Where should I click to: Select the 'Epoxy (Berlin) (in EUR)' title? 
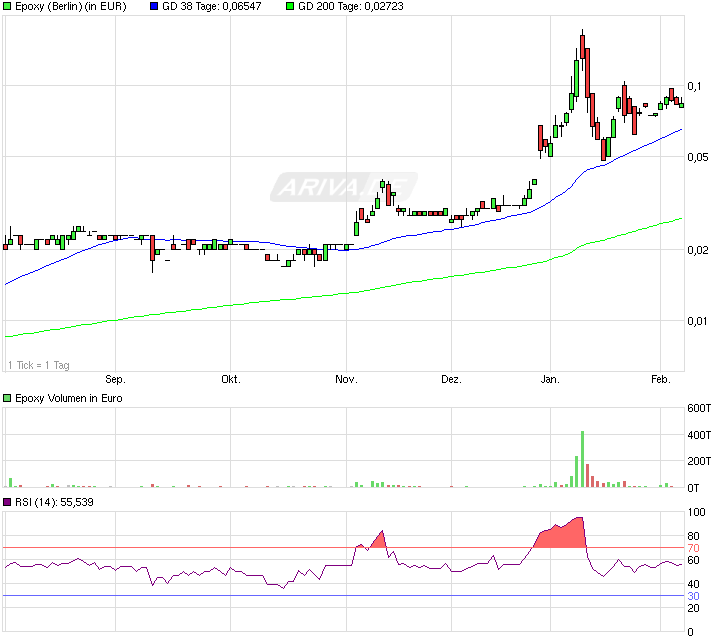(71, 6)
